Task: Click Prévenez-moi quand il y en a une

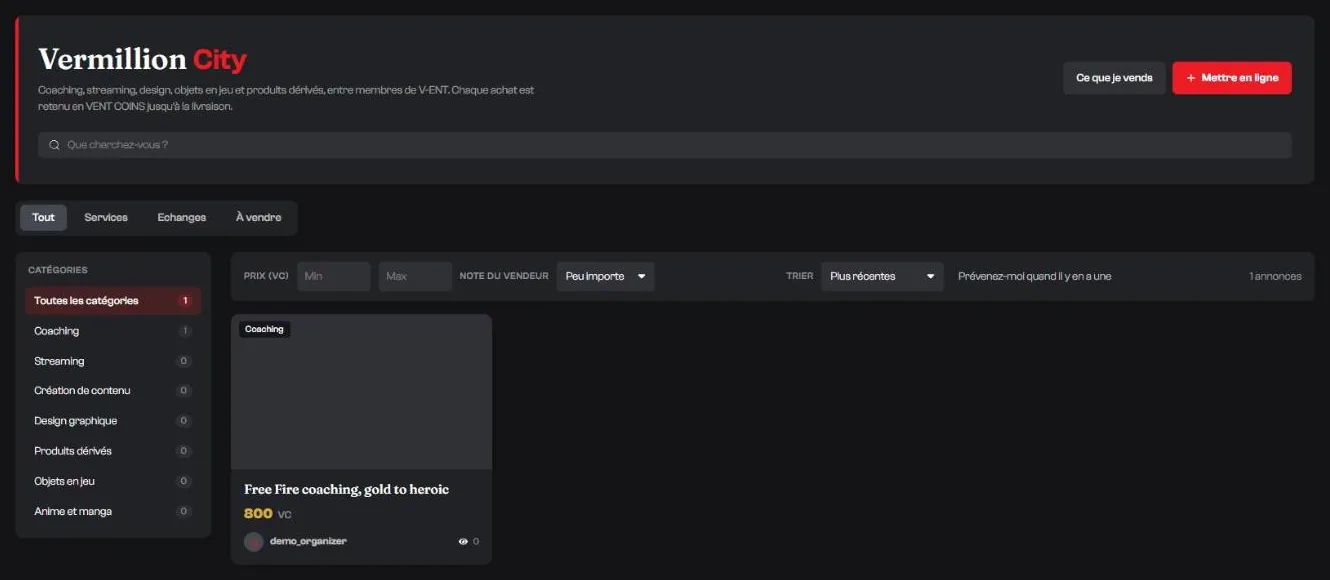Action: [1034, 276]
